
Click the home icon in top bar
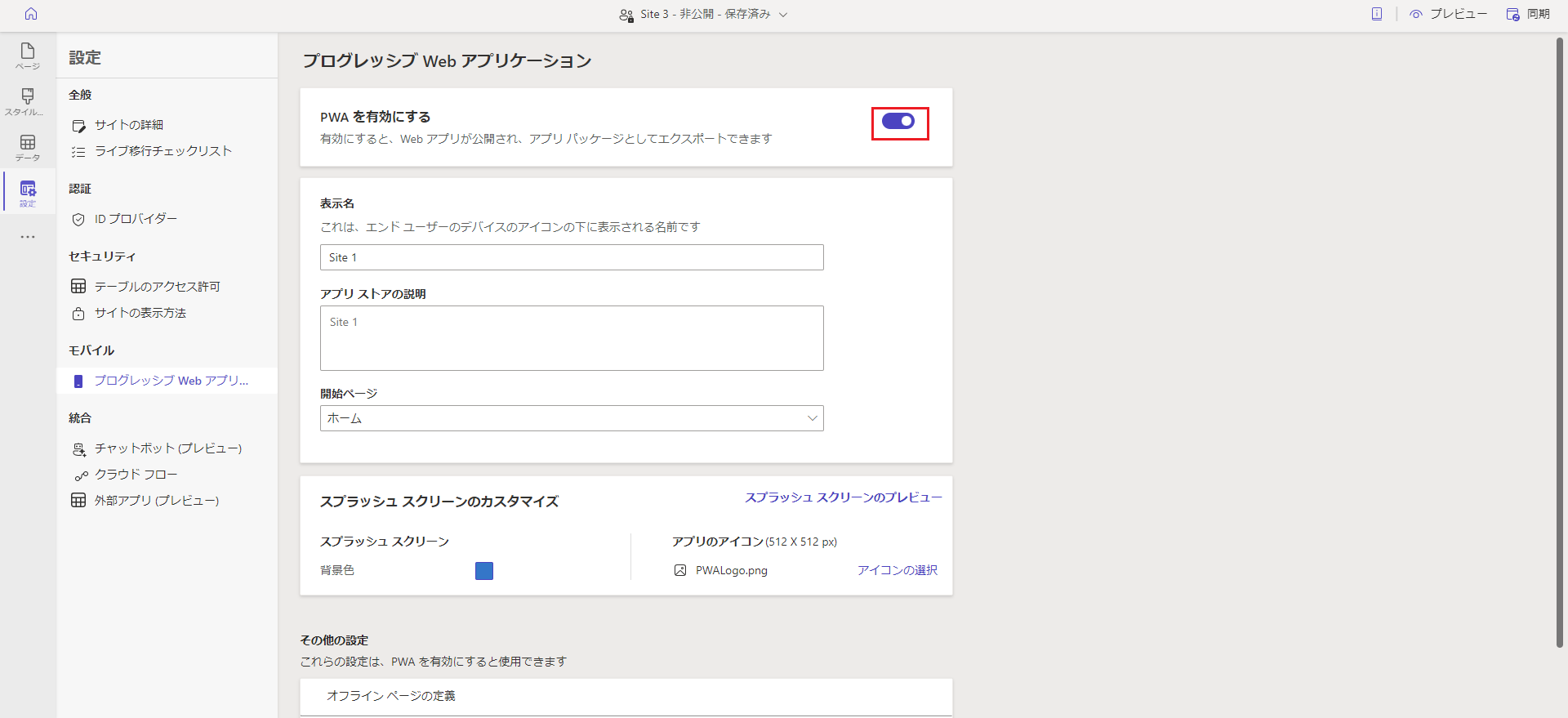tap(31, 14)
